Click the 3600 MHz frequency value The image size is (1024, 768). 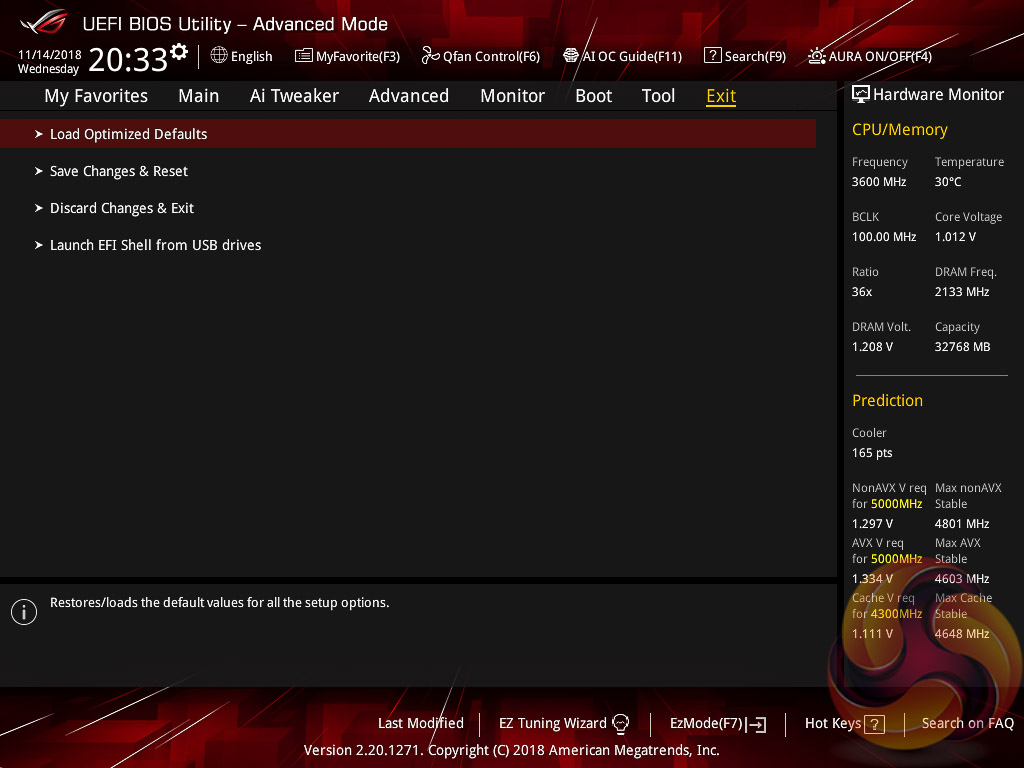tap(878, 182)
